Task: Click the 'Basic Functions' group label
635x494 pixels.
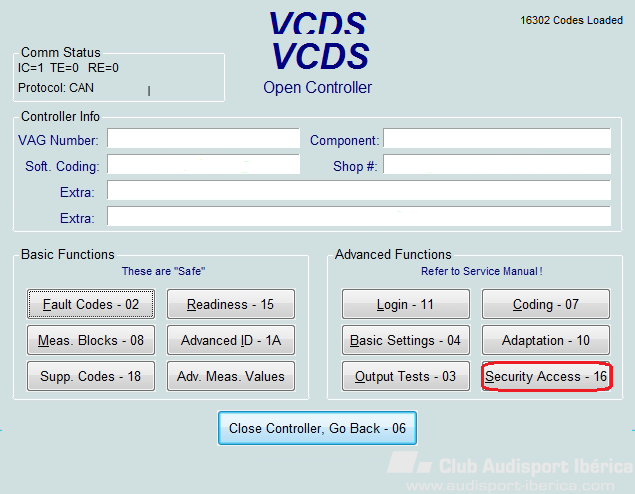Action: (x=68, y=254)
